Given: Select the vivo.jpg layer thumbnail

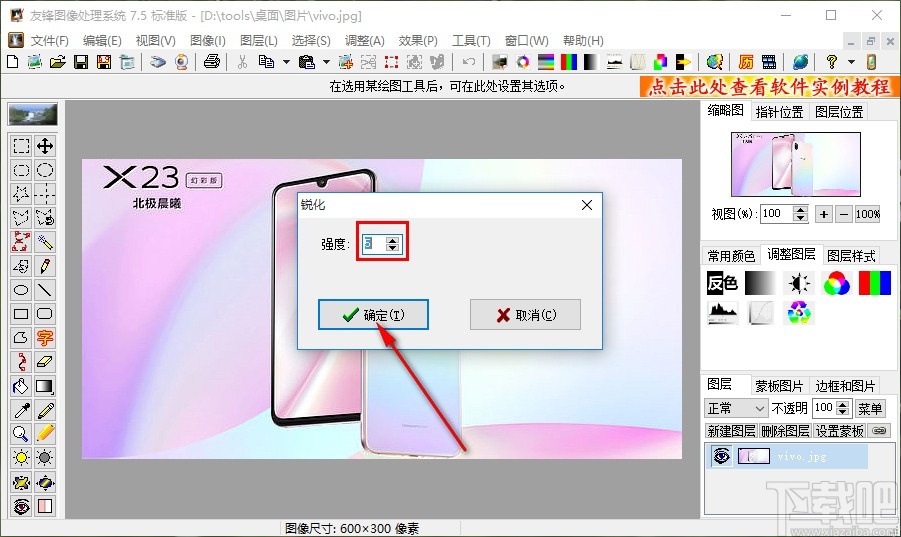Looking at the screenshot, I should (x=754, y=456).
